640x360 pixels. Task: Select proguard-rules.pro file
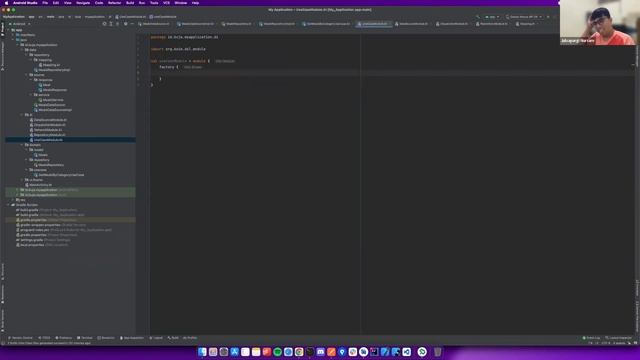[x=64, y=230]
